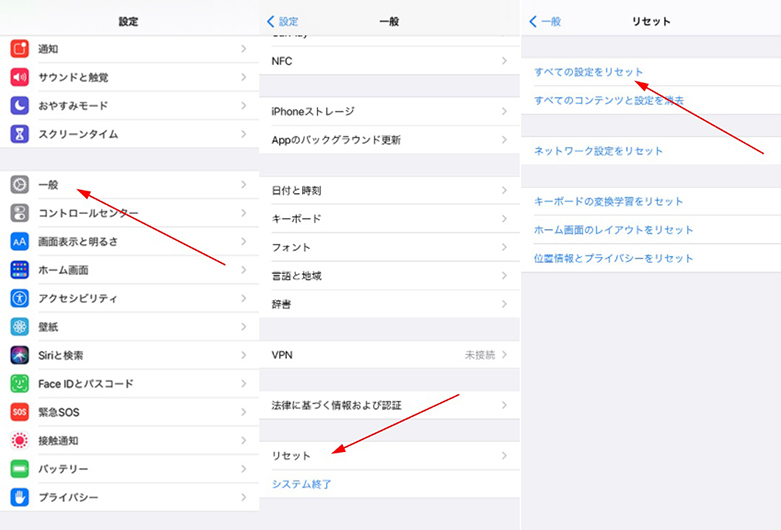Viewport: 781px width, 530px height.
Task: Select コントロールセンター entry
Action: point(130,213)
